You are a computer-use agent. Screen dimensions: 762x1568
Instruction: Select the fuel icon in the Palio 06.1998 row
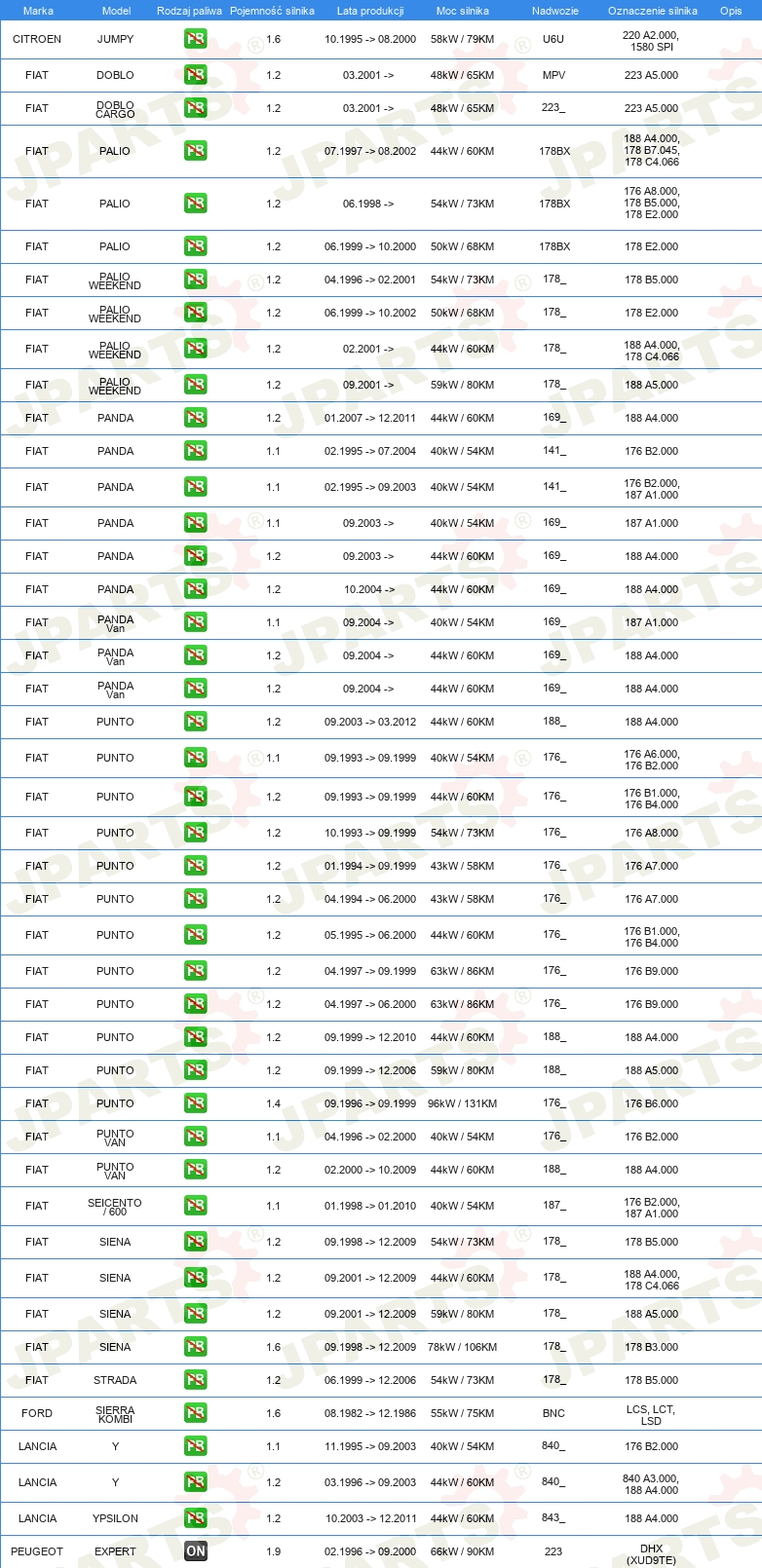(196, 204)
